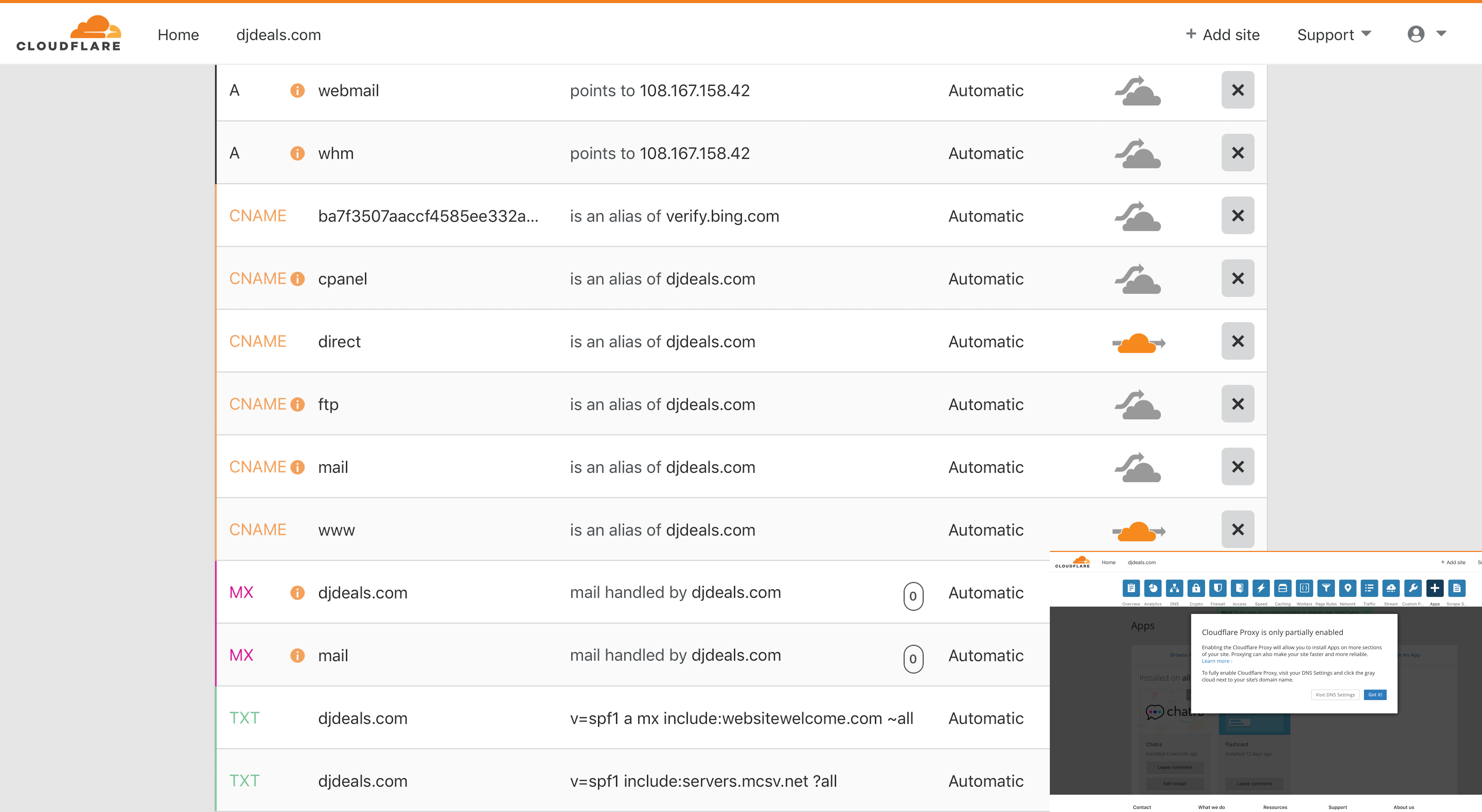Disable orange cloud proxy for www CNAME
Screen dimensions: 1482x812
pyautogui.click(x=1139, y=531)
